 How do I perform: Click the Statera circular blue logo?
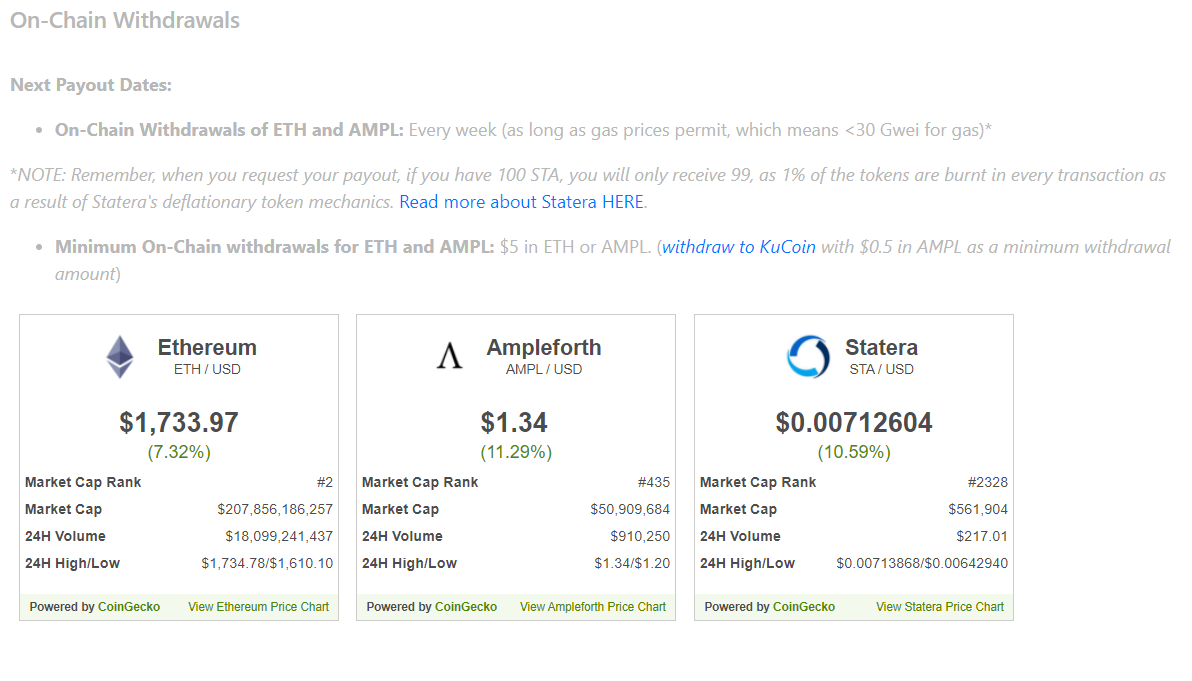pyautogui.click(x=808, y=356)
